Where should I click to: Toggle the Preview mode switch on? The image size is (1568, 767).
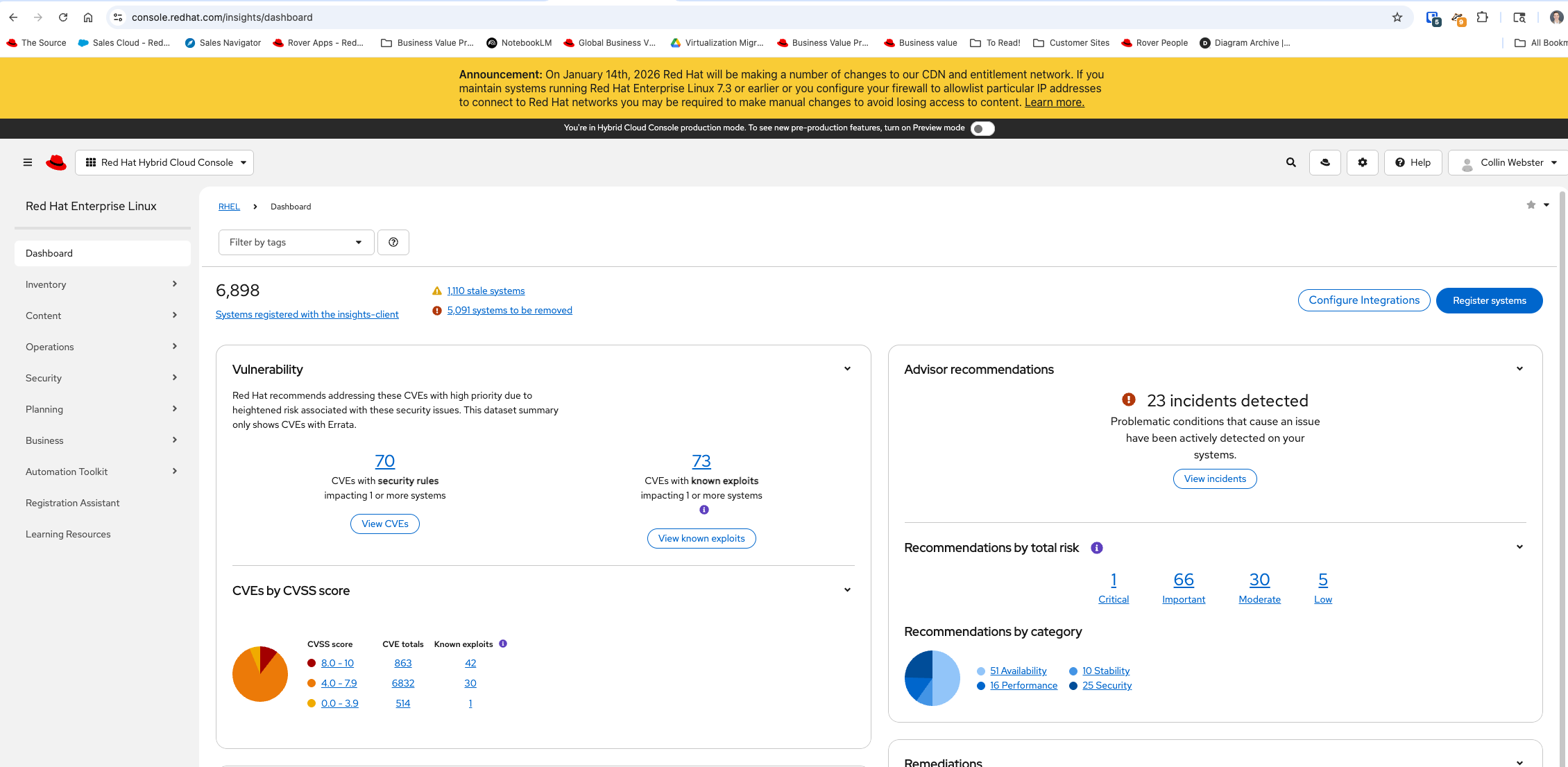(982, 128)
